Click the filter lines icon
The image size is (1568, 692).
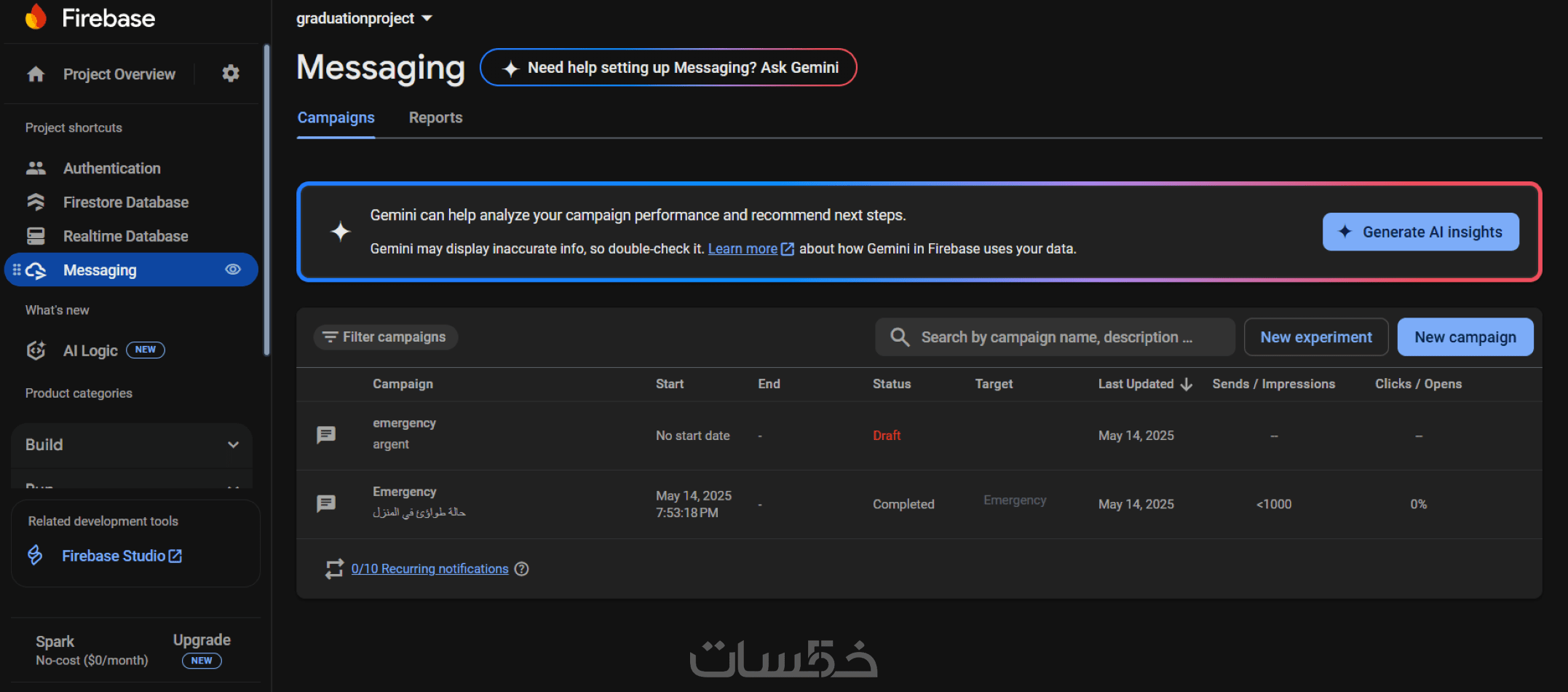point(330,337)
